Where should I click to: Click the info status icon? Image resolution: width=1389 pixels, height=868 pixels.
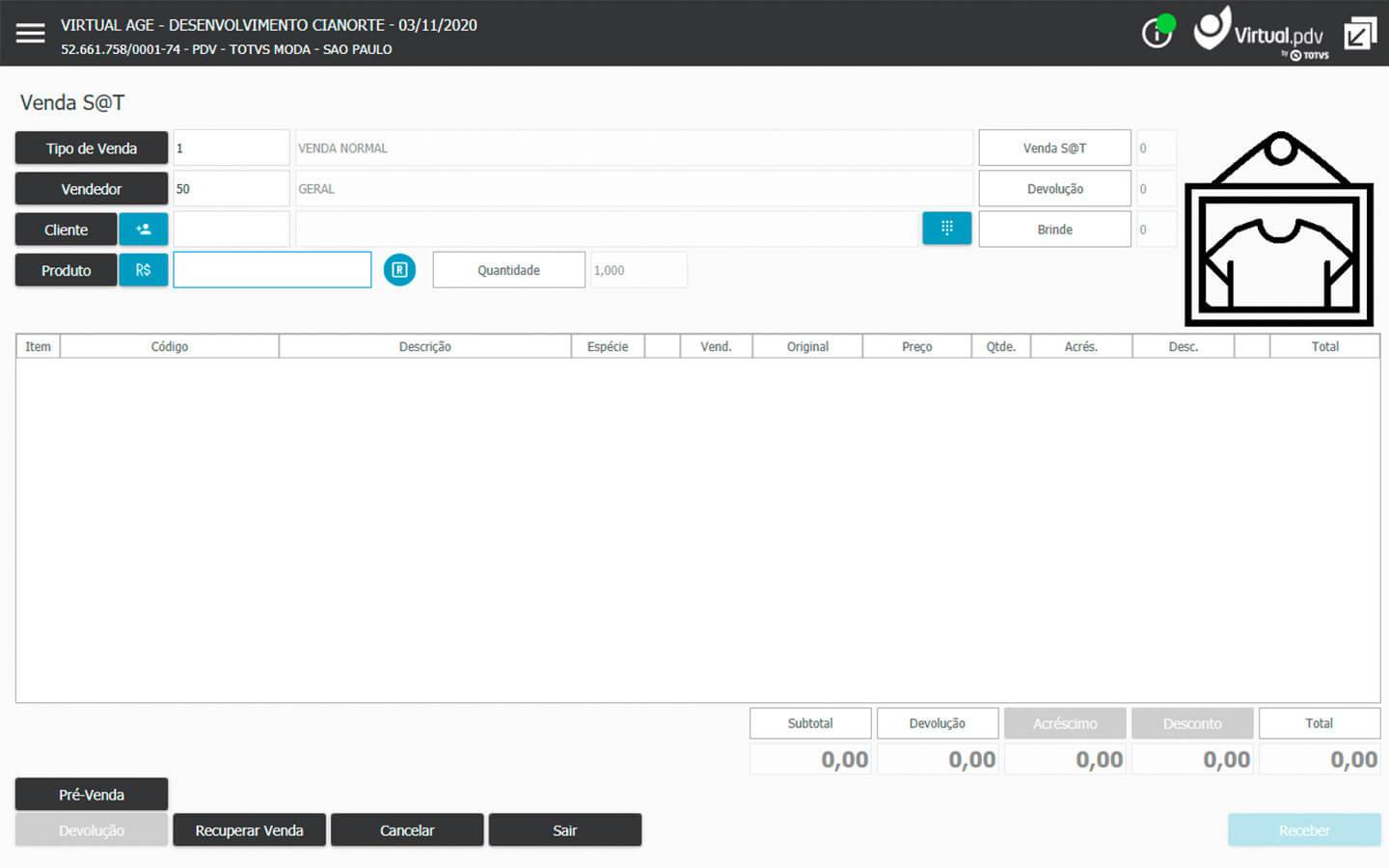[x=1156, y=34]
